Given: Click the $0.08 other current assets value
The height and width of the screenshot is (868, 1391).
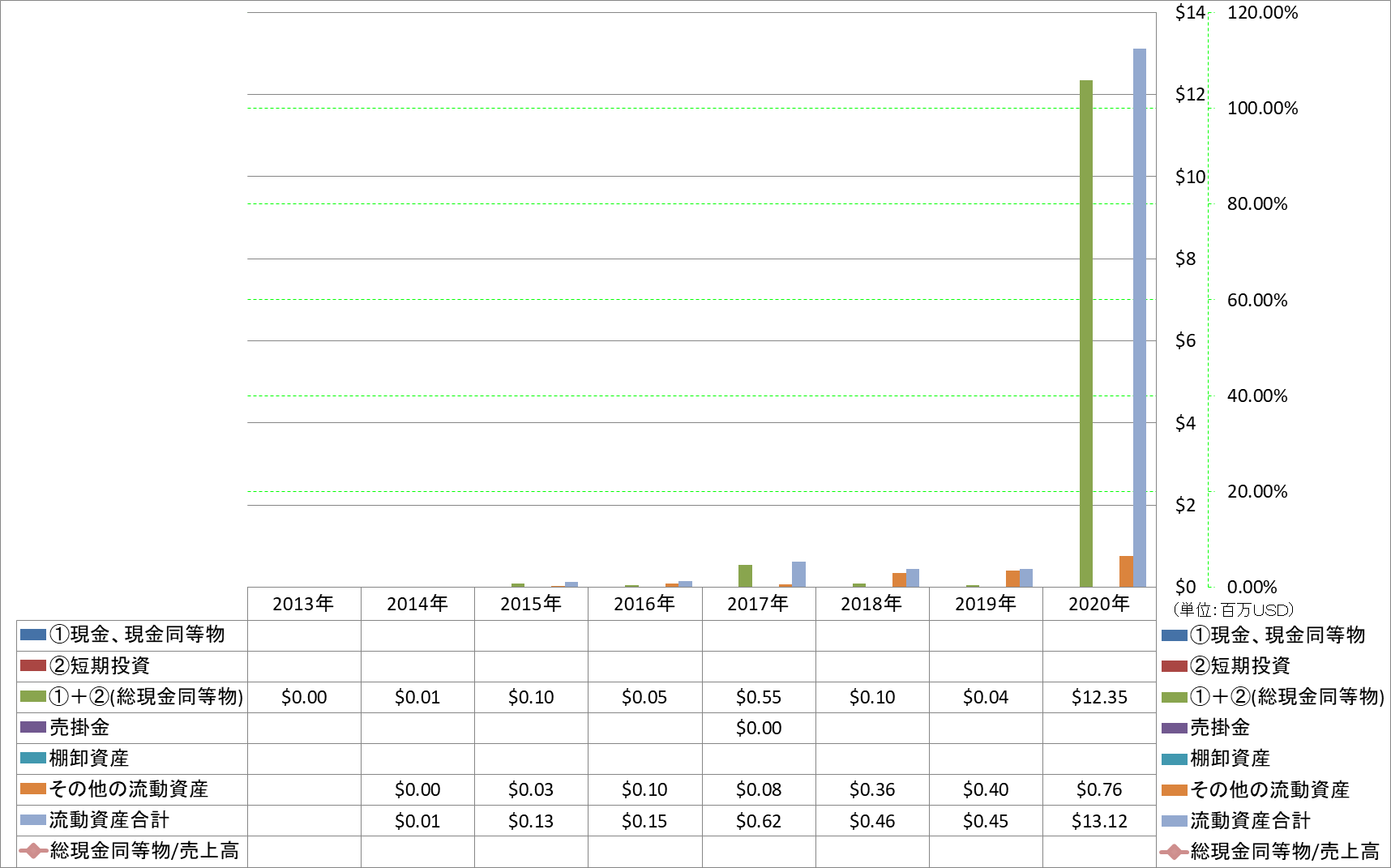Looking at the screenshot, I should pyautogui.click(x=759, y=789).
